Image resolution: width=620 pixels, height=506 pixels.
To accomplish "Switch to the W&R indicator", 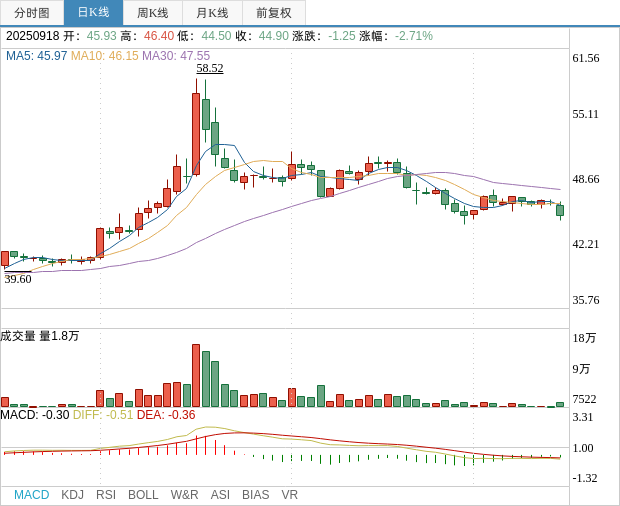I will click(x=184, y=495).
